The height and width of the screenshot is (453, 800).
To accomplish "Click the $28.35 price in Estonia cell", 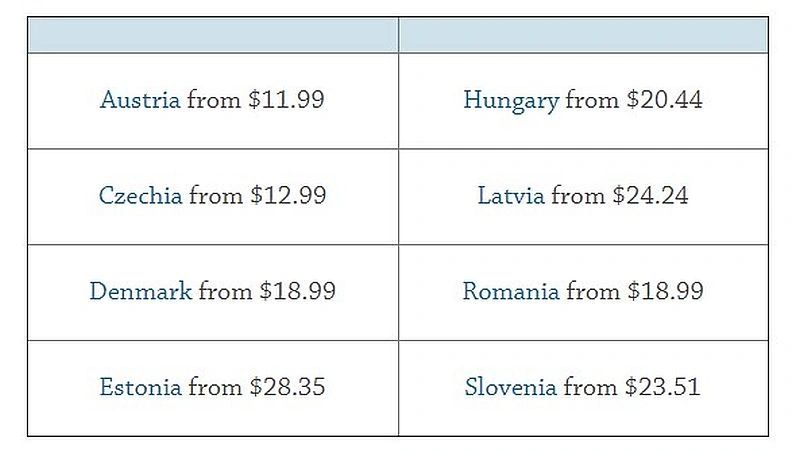I will pos(287,387).
